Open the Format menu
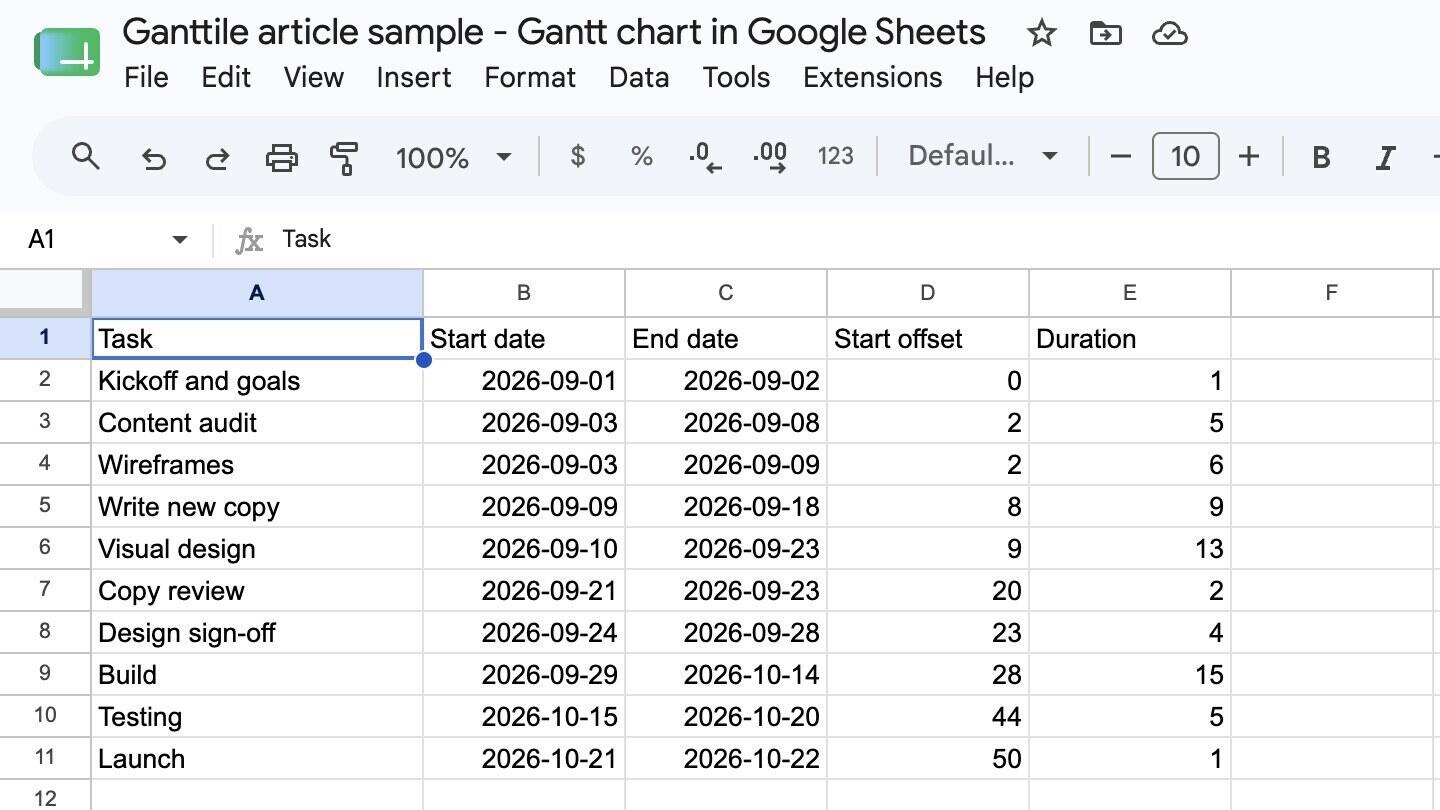Image resolution: width=1440 pixels, height=810 pixels. pyautogui.click(x=530, y=78)
